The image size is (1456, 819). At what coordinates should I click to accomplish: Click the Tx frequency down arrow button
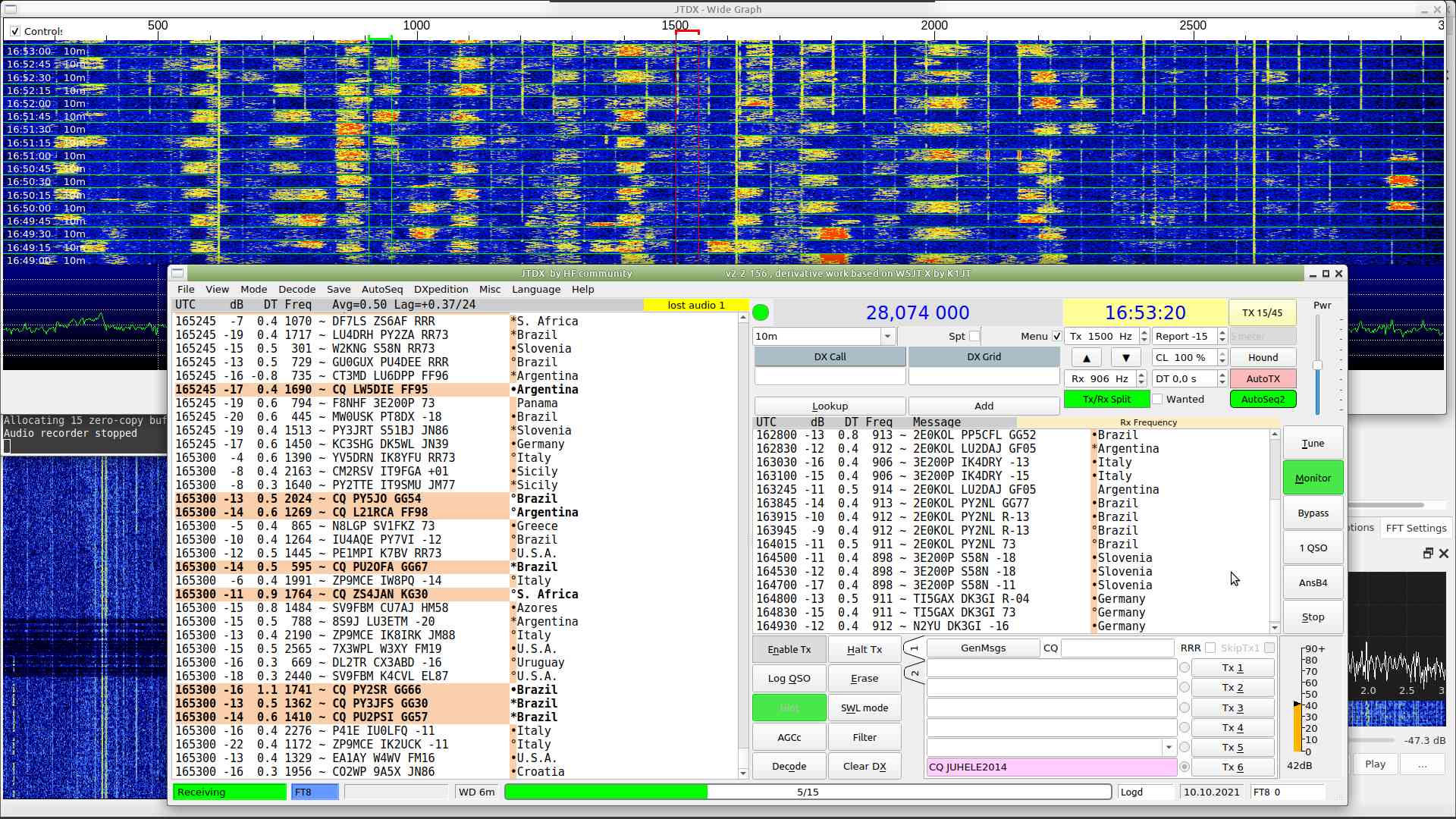click(x=1125, y=358)
